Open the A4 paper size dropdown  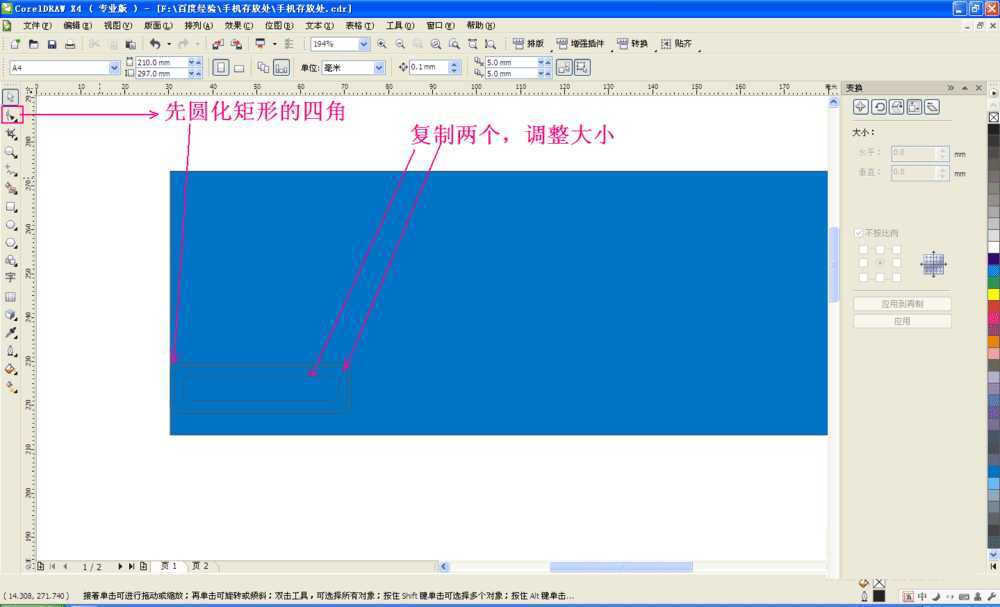113,66
